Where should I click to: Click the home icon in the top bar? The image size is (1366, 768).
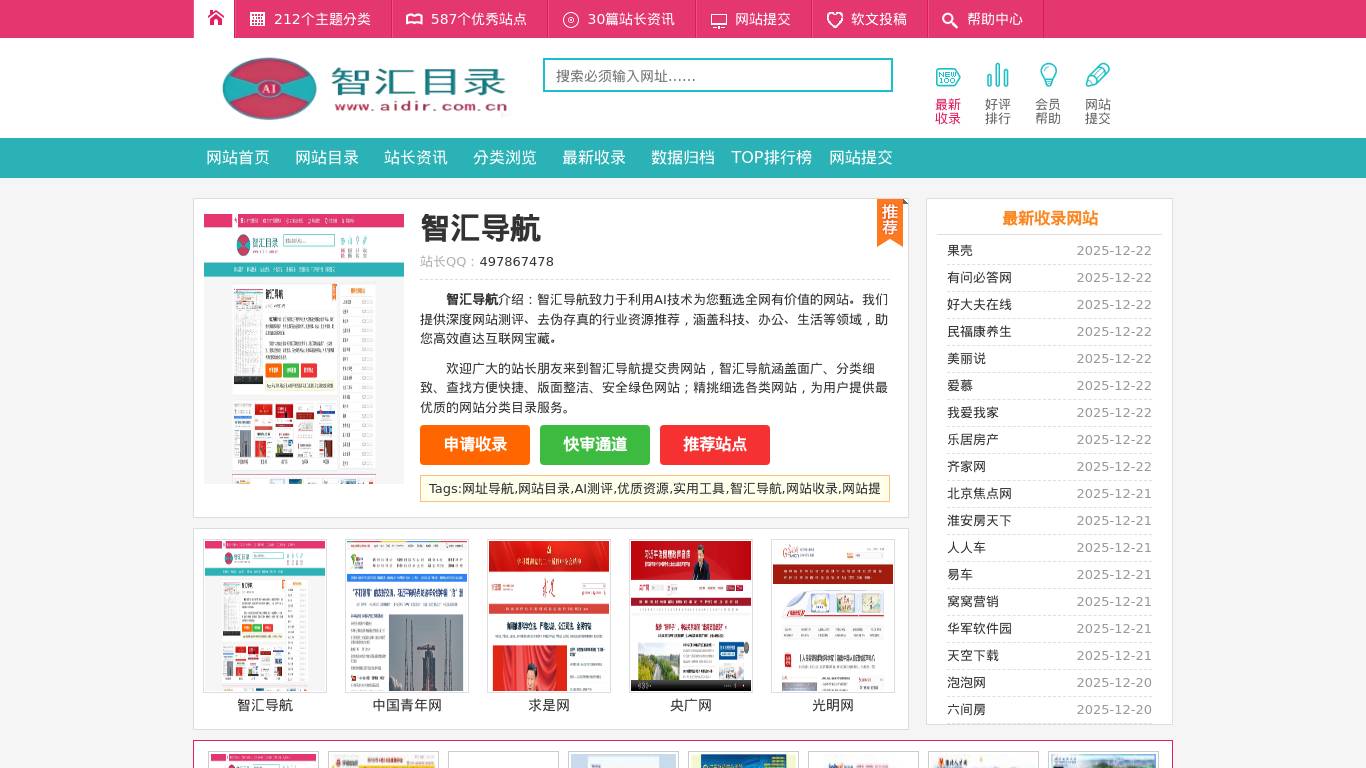pyautogui.click(x=214, y=18)
